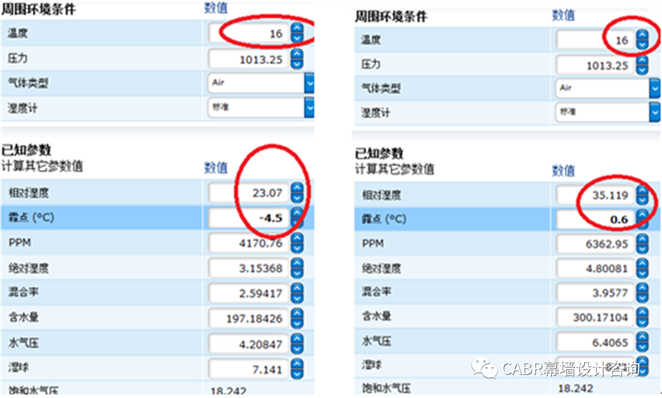Click 数值 header above left panel 相对湿度
This screenshot has width=662, height=398.
pyautogui.click(x=216, y=168)
